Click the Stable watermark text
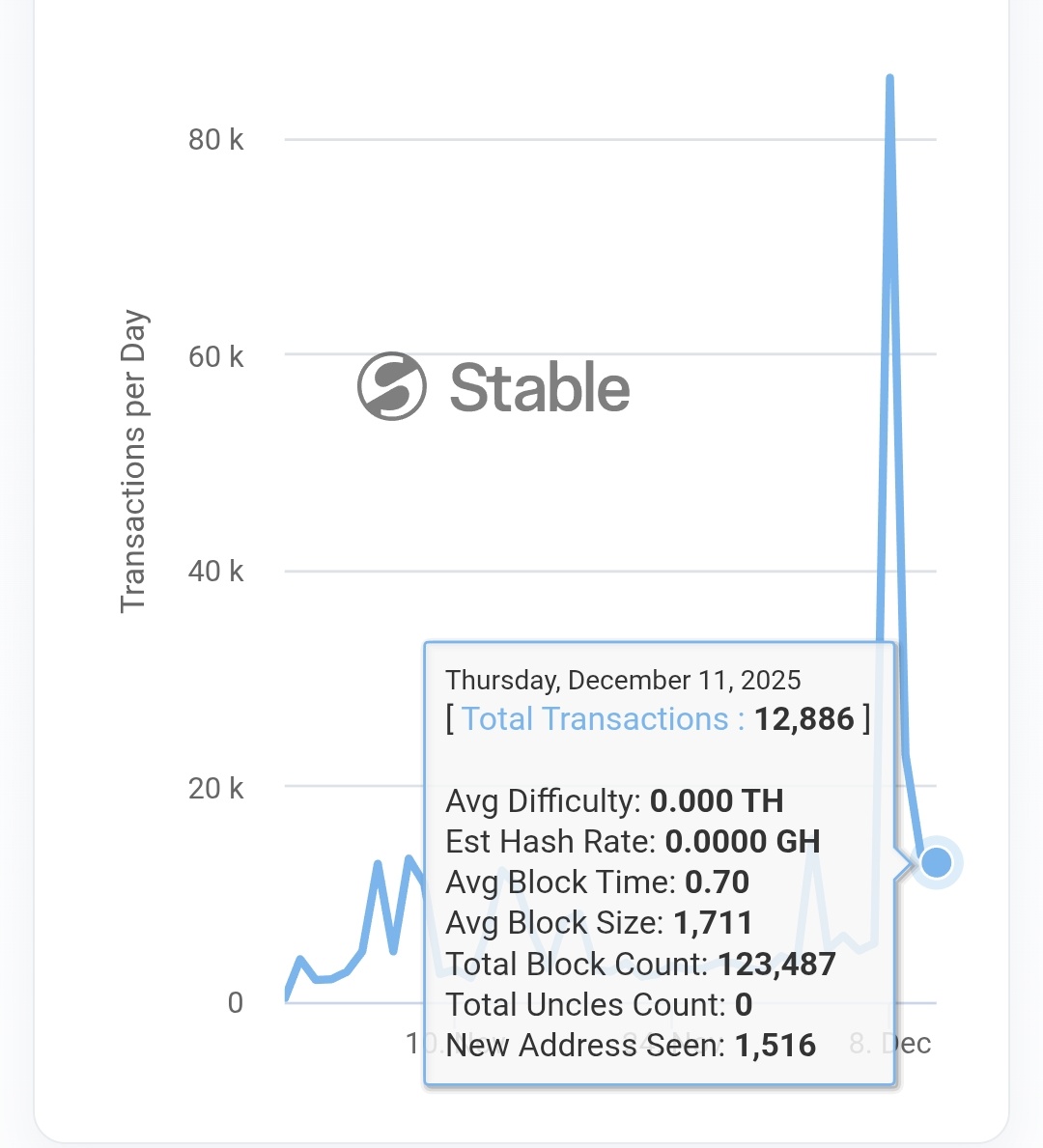Image resolution: width=1043 pixels, height=1148 pixels. coord(540,388)
